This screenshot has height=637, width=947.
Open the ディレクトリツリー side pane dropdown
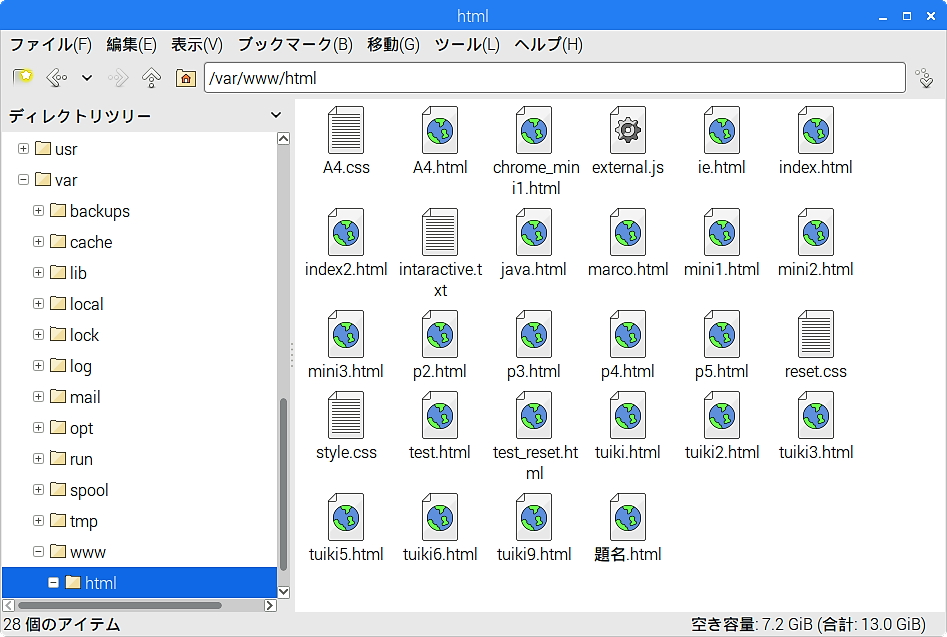[x=276, y=115]
